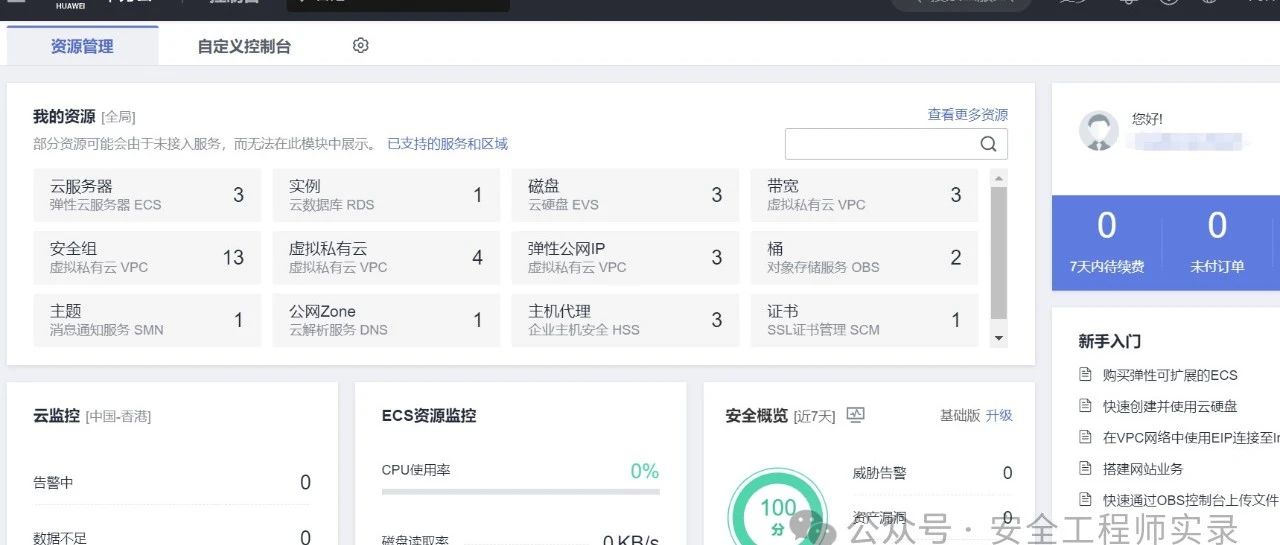Open 桶 对象存储服务 OBS card
Image resolution: width=1280 pixels, height=545 pixels.
pyautogui.click(x=864, y=258)
